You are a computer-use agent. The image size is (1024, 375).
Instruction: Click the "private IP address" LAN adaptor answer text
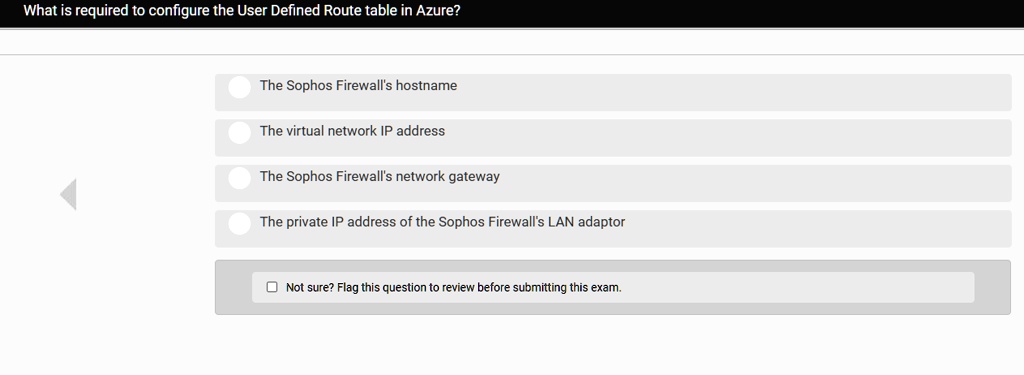click(x=442, y=222)
